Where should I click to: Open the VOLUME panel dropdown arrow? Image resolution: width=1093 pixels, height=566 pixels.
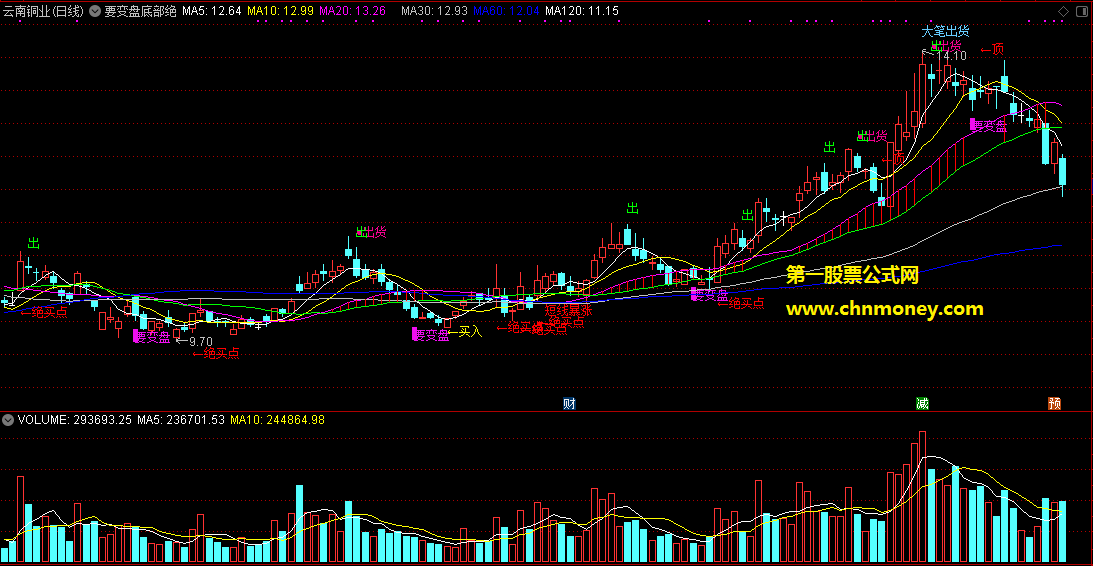click(x=8, y=420)
